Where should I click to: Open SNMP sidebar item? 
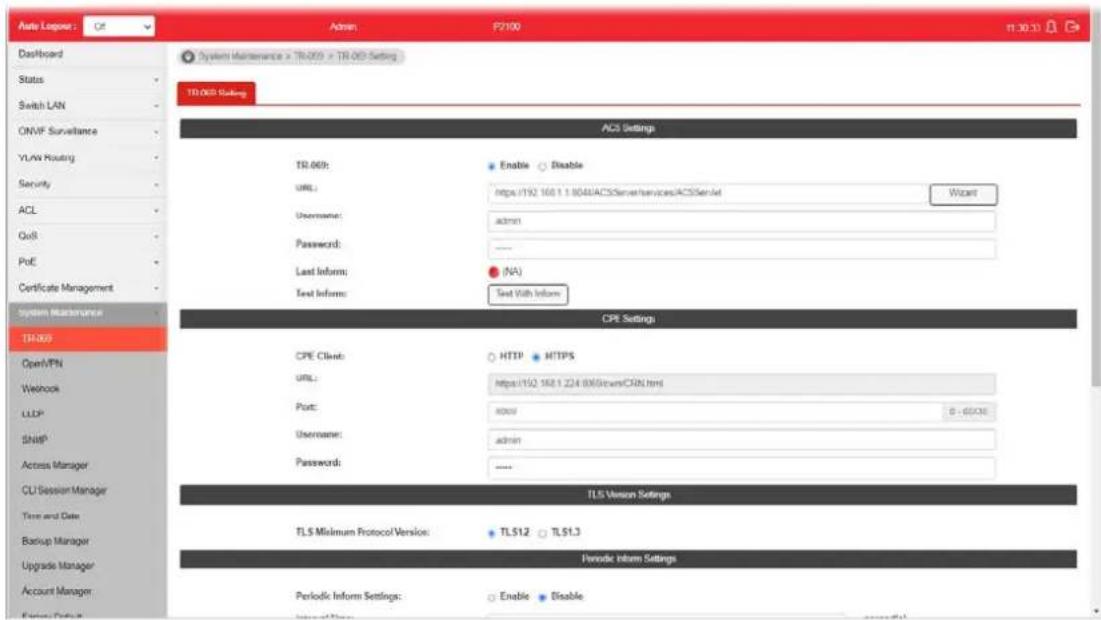pos(88,440)
